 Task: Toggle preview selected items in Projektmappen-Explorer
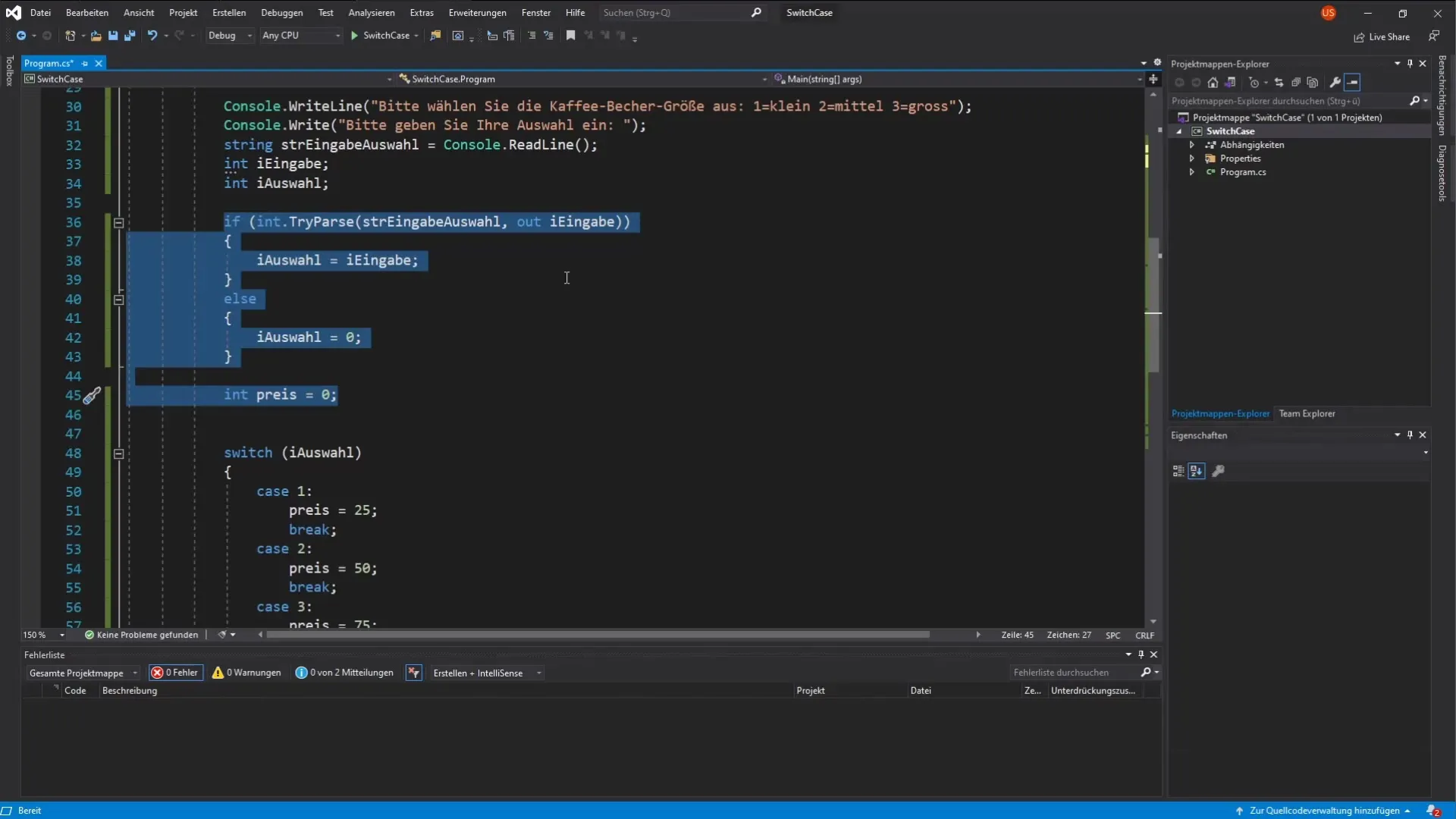point(1353,83)
